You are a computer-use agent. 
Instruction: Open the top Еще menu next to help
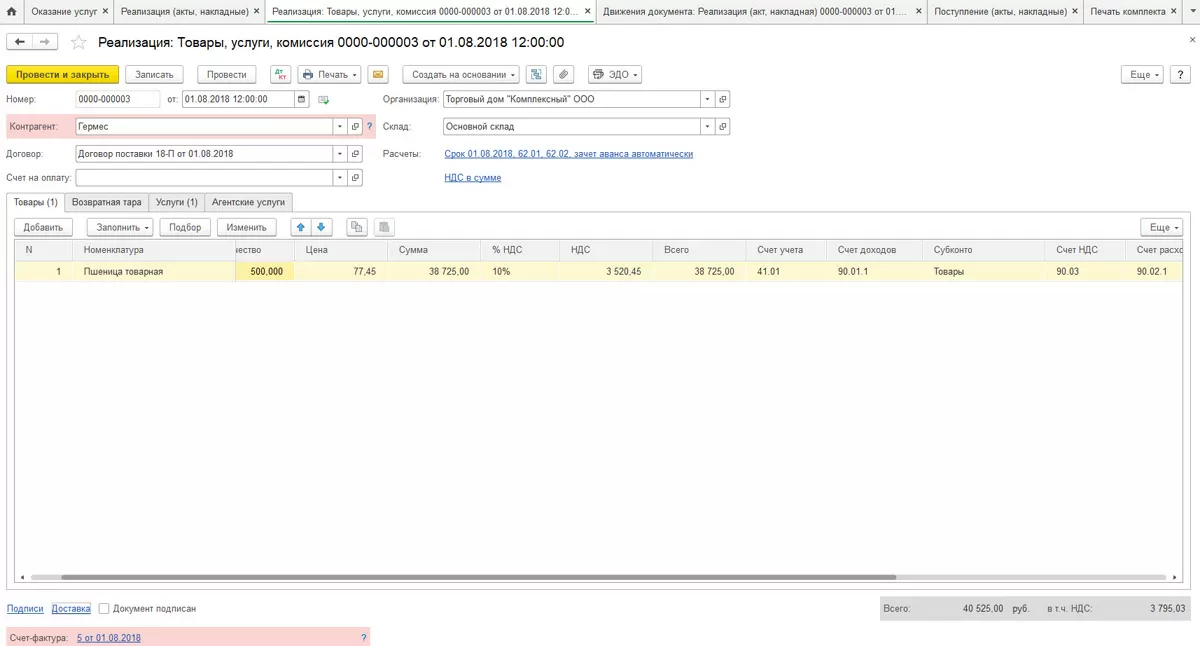click(x=1143, y=75)
